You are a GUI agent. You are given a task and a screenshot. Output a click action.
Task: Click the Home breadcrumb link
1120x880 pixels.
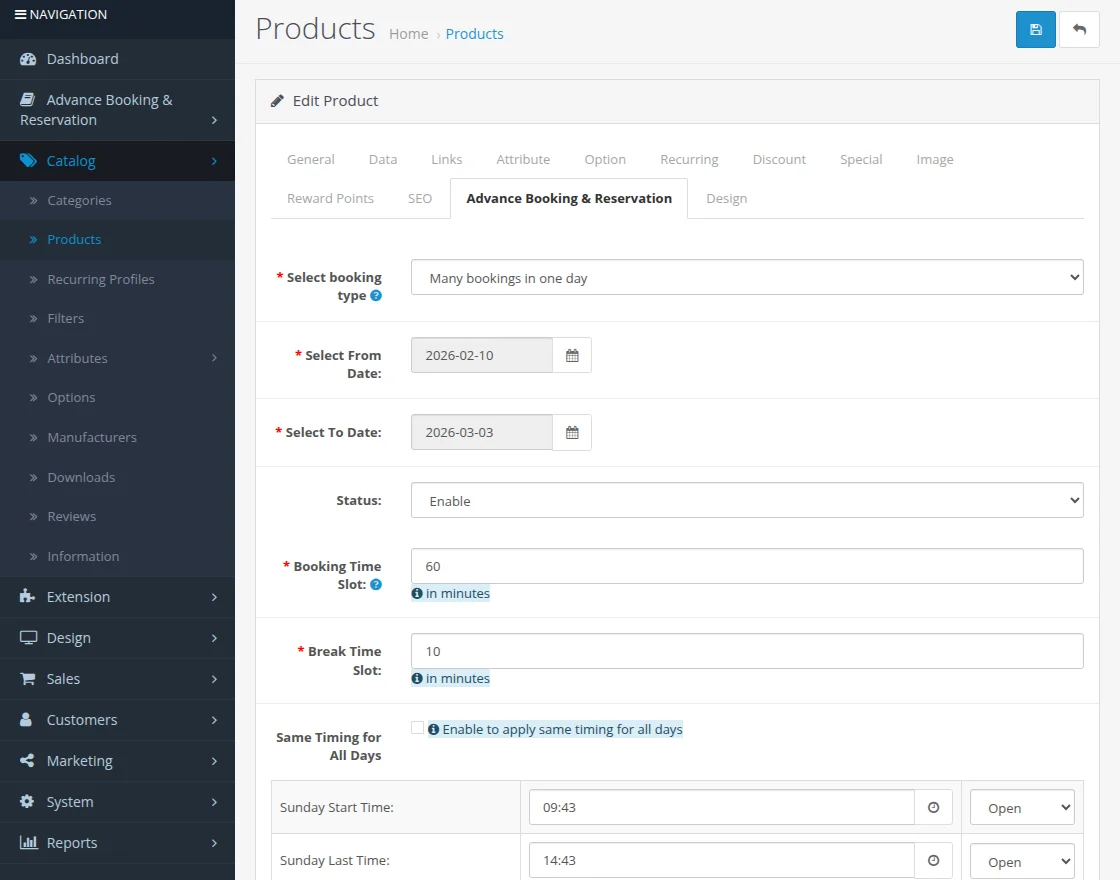[408, 34]
